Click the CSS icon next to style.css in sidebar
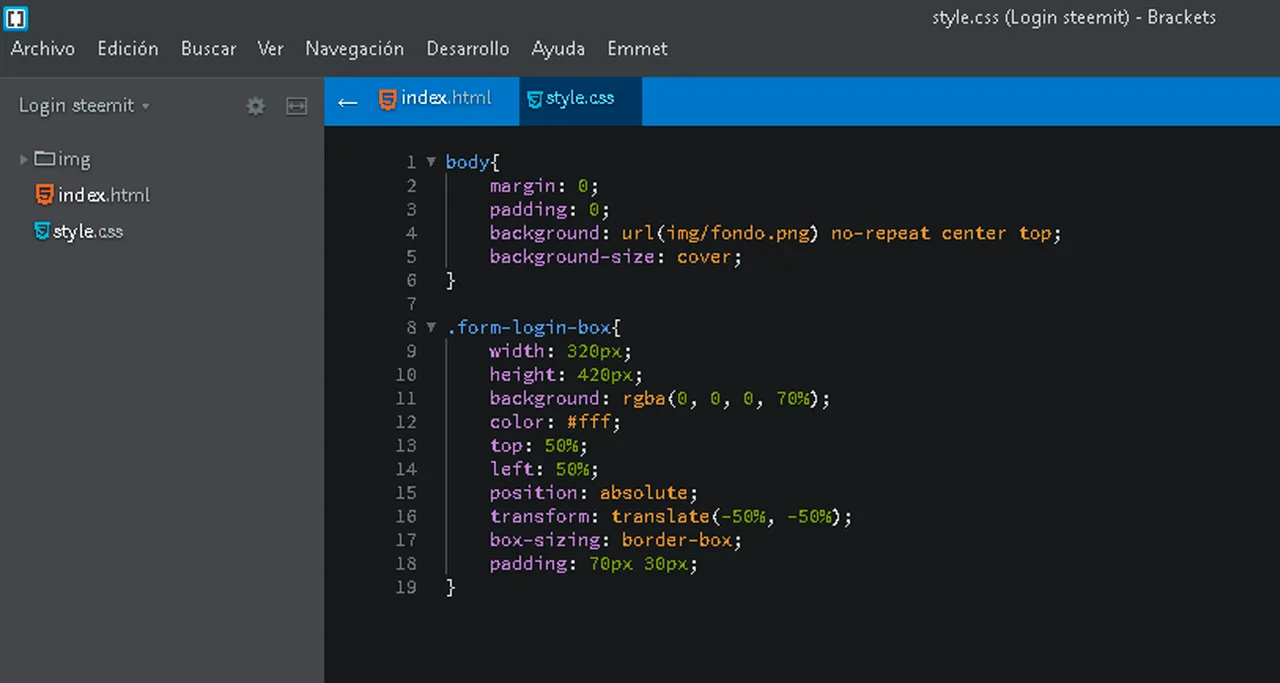The width and height of the screenshot is (1280, 683). [x=42, y=231]
